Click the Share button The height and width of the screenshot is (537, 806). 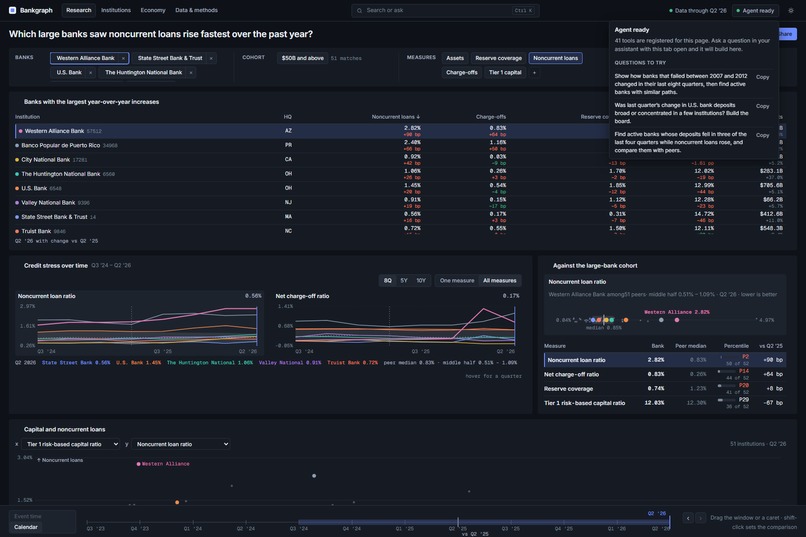786,34
